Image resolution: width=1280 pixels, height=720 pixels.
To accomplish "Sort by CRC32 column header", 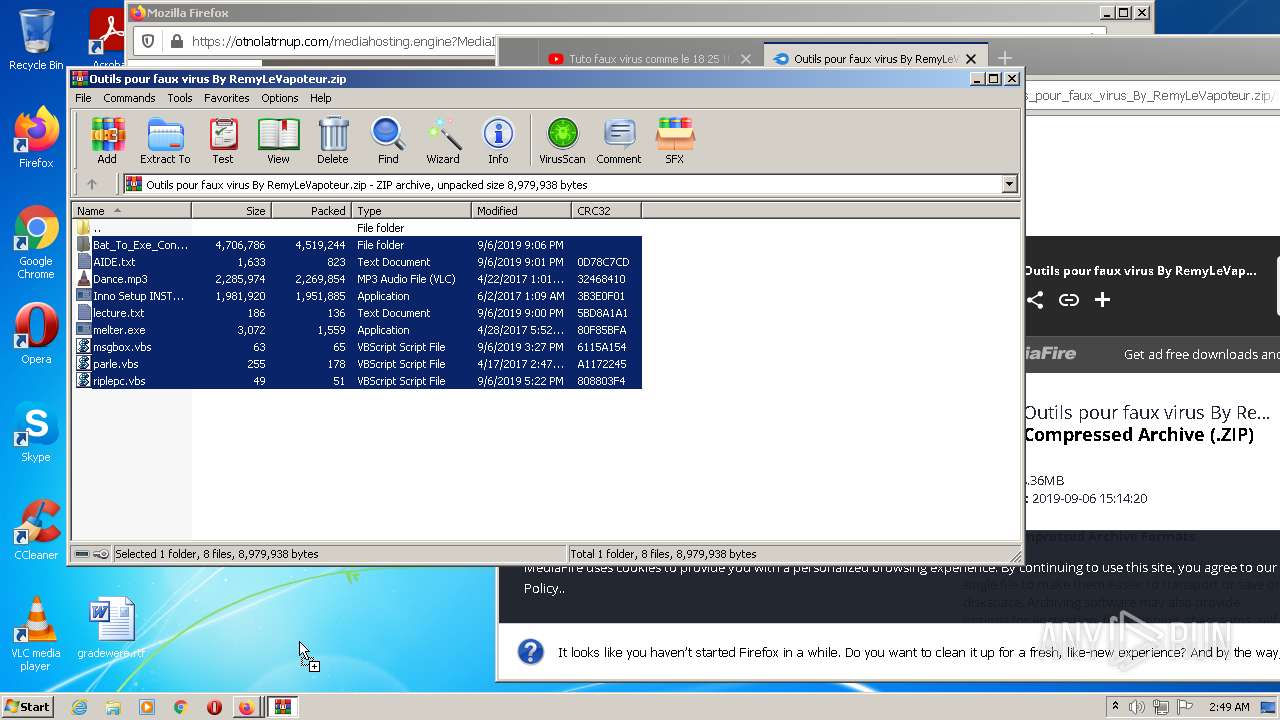I will tap(606, 210).
